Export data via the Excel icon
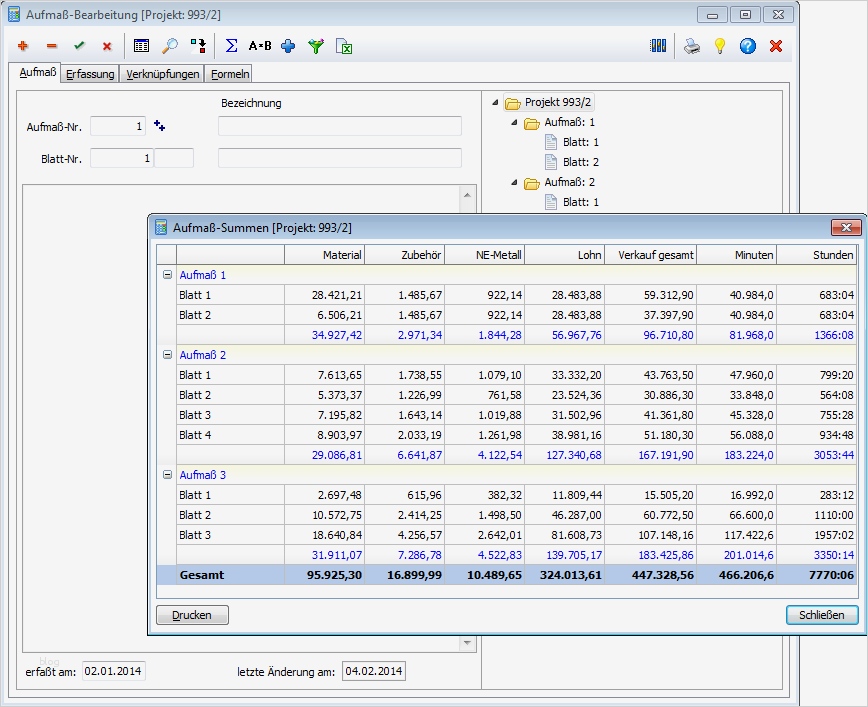This screenshot has width=868, height=707. pyautogui.click(x=343, y=46)
